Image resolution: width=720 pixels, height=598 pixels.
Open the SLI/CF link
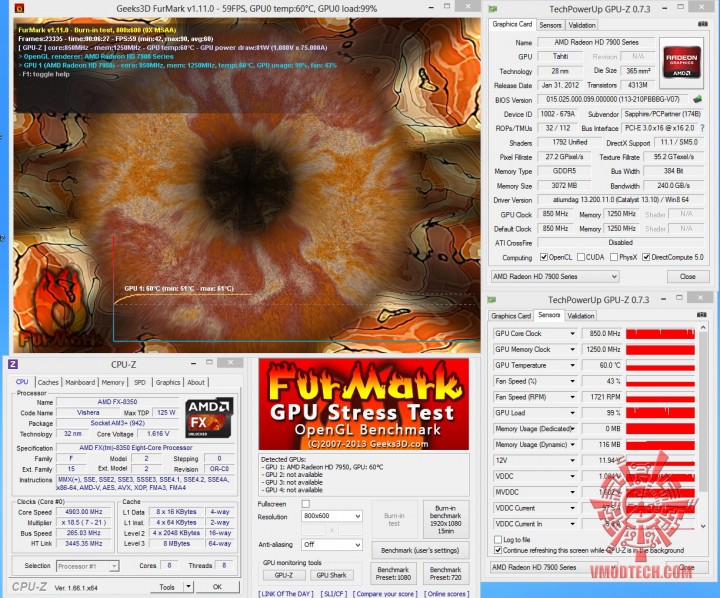coord(333,594)
